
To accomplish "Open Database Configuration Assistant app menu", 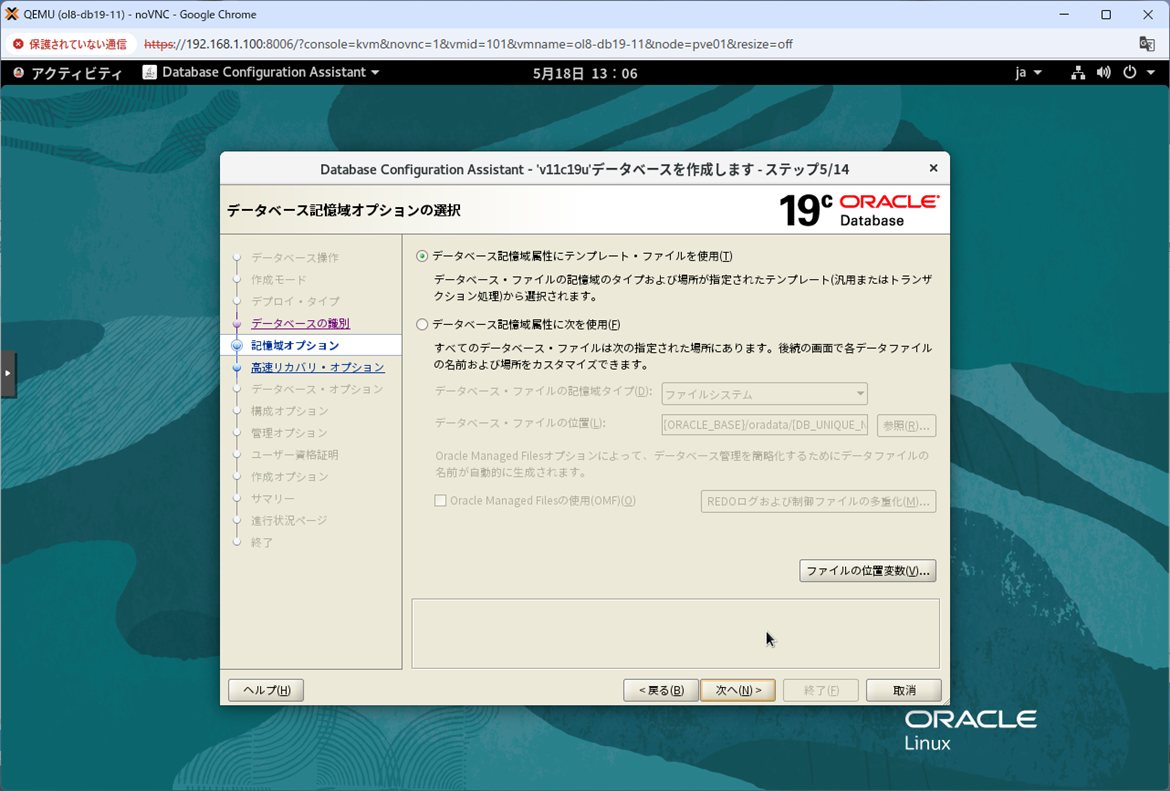I will [x=261, y=72].
